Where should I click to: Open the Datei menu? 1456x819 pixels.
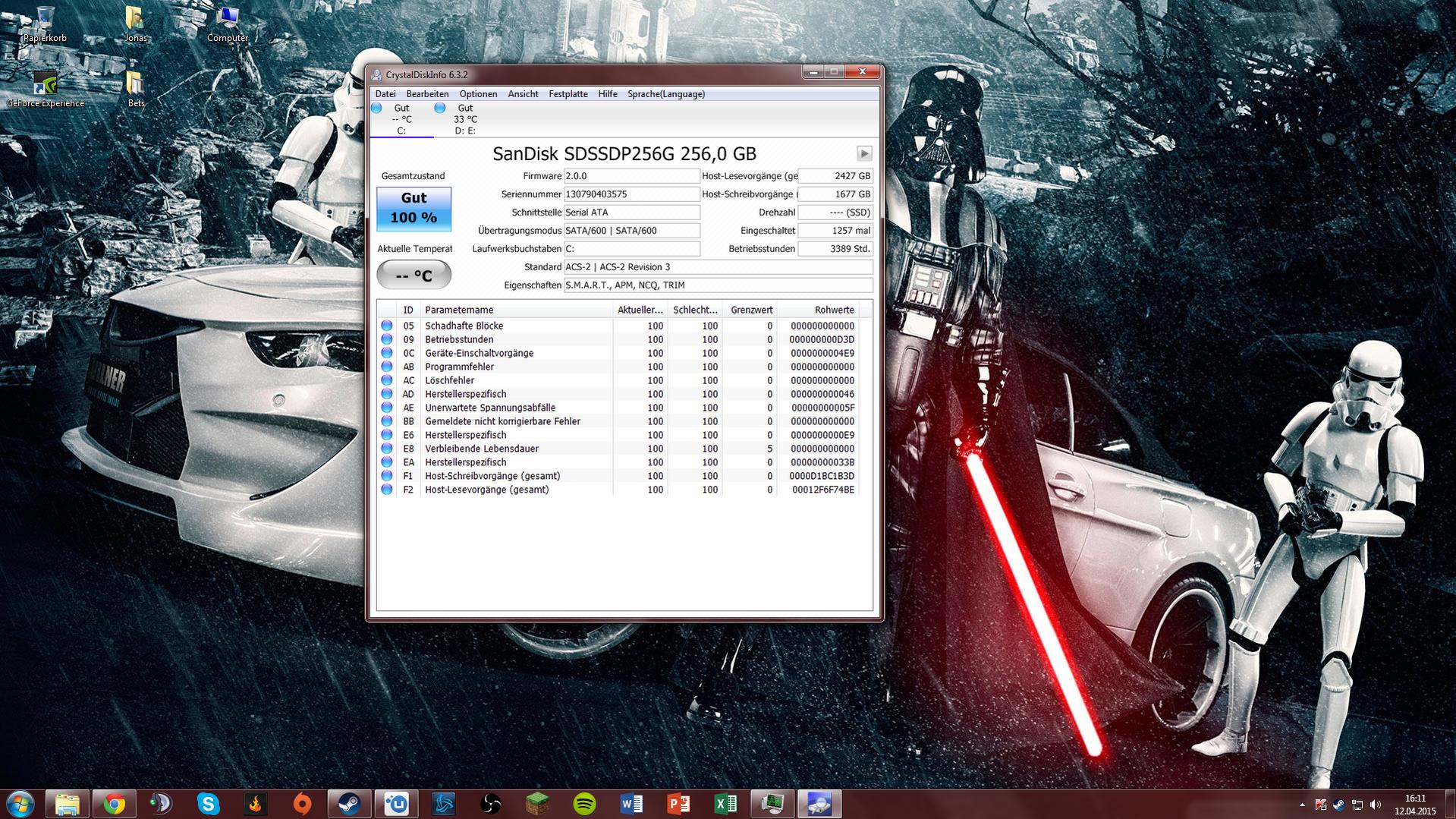(x=385, y=94)
